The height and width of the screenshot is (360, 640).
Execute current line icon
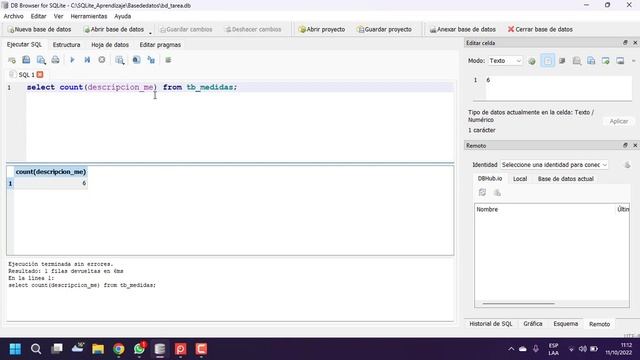pos(87,60)
